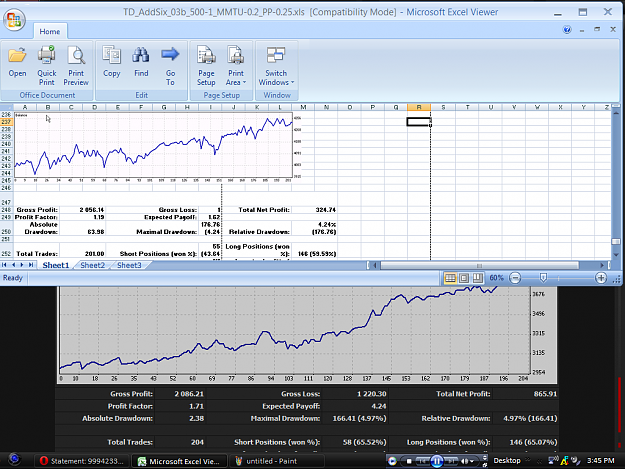Click the Copy icon
Viewport: 625px width, 469px height.
click(112, 55)
